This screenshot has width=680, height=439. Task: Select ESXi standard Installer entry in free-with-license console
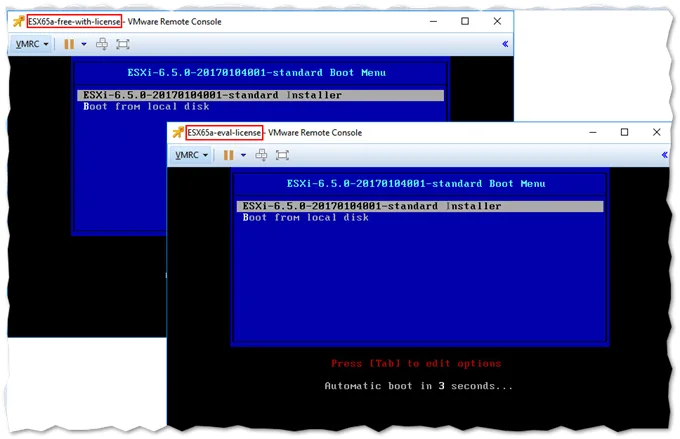point(260,95)
